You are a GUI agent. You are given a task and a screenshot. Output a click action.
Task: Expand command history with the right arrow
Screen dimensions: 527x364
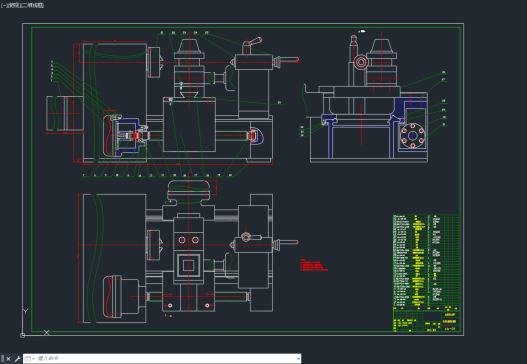[x=298, y=359]
